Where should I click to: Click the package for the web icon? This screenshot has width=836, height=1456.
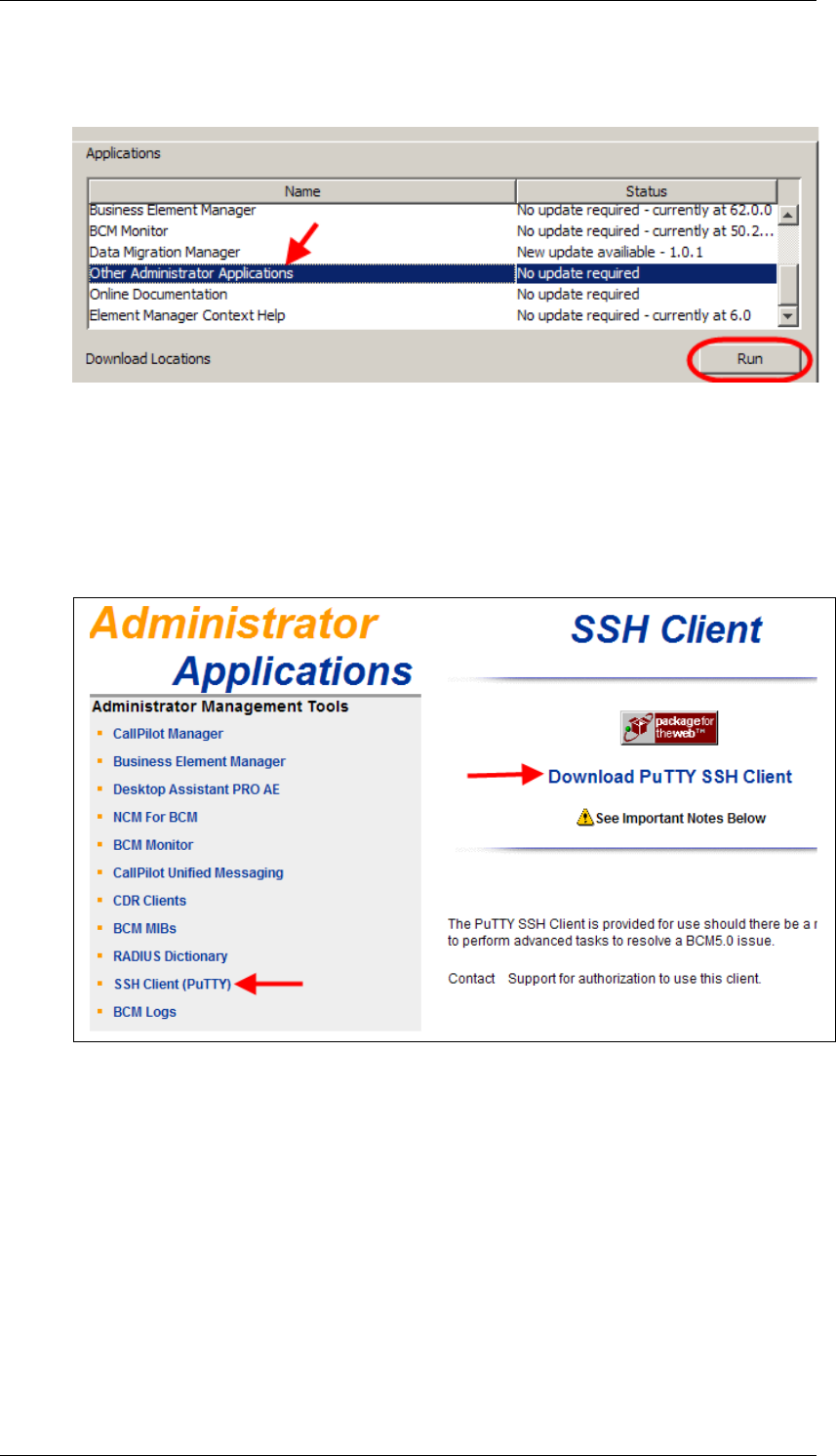point(669,728)
